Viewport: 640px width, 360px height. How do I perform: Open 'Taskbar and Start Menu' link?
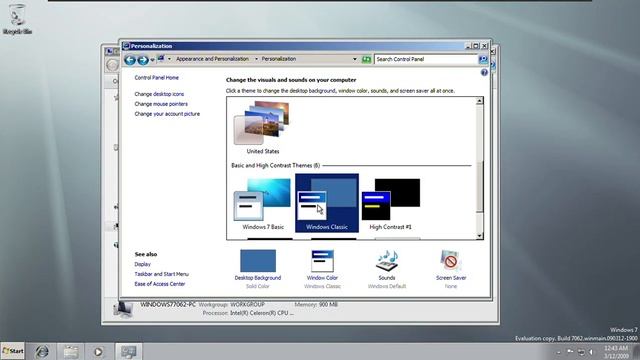(161, 274)
